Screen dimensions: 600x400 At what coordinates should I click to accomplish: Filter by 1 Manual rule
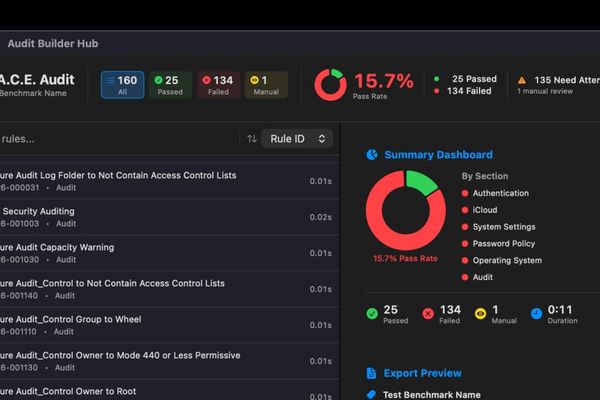pos(266,85)
